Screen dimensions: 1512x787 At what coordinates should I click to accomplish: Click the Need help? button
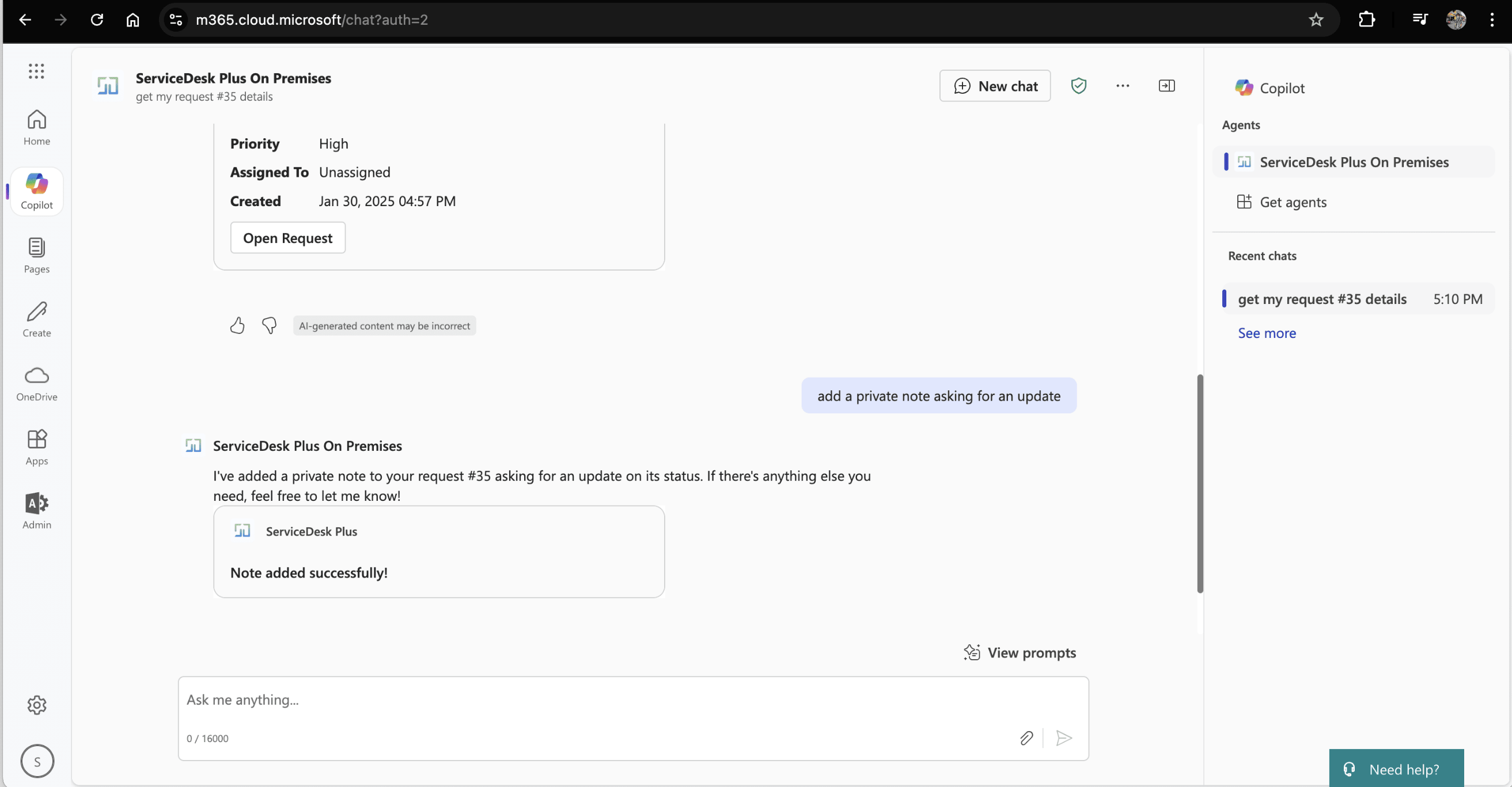(x=1396, y=769)
